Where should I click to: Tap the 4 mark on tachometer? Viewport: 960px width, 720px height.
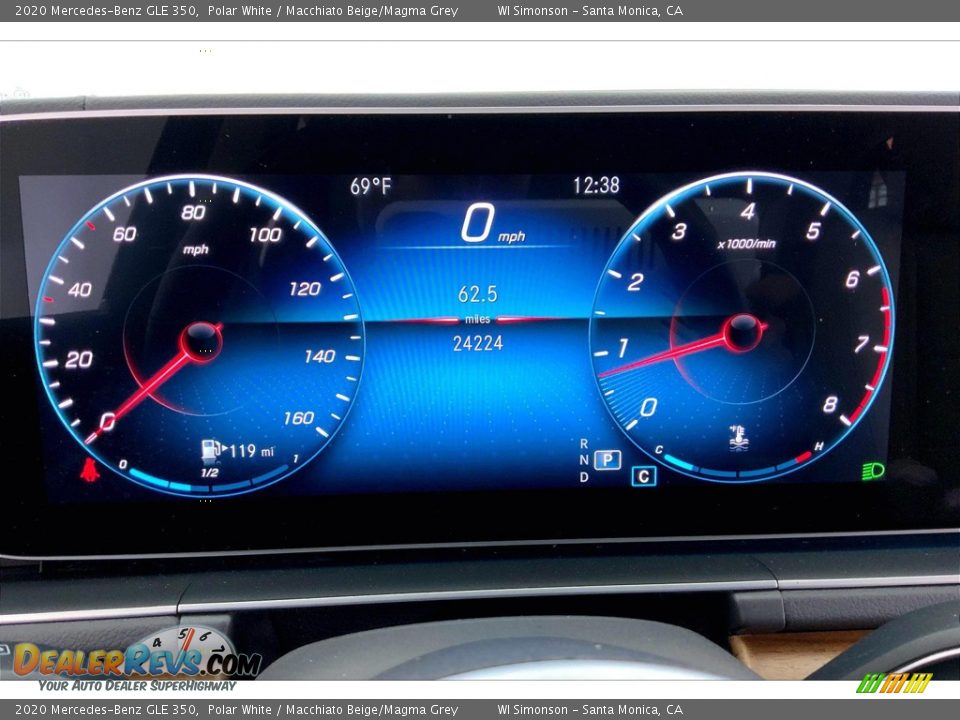[x=748, y=211]
